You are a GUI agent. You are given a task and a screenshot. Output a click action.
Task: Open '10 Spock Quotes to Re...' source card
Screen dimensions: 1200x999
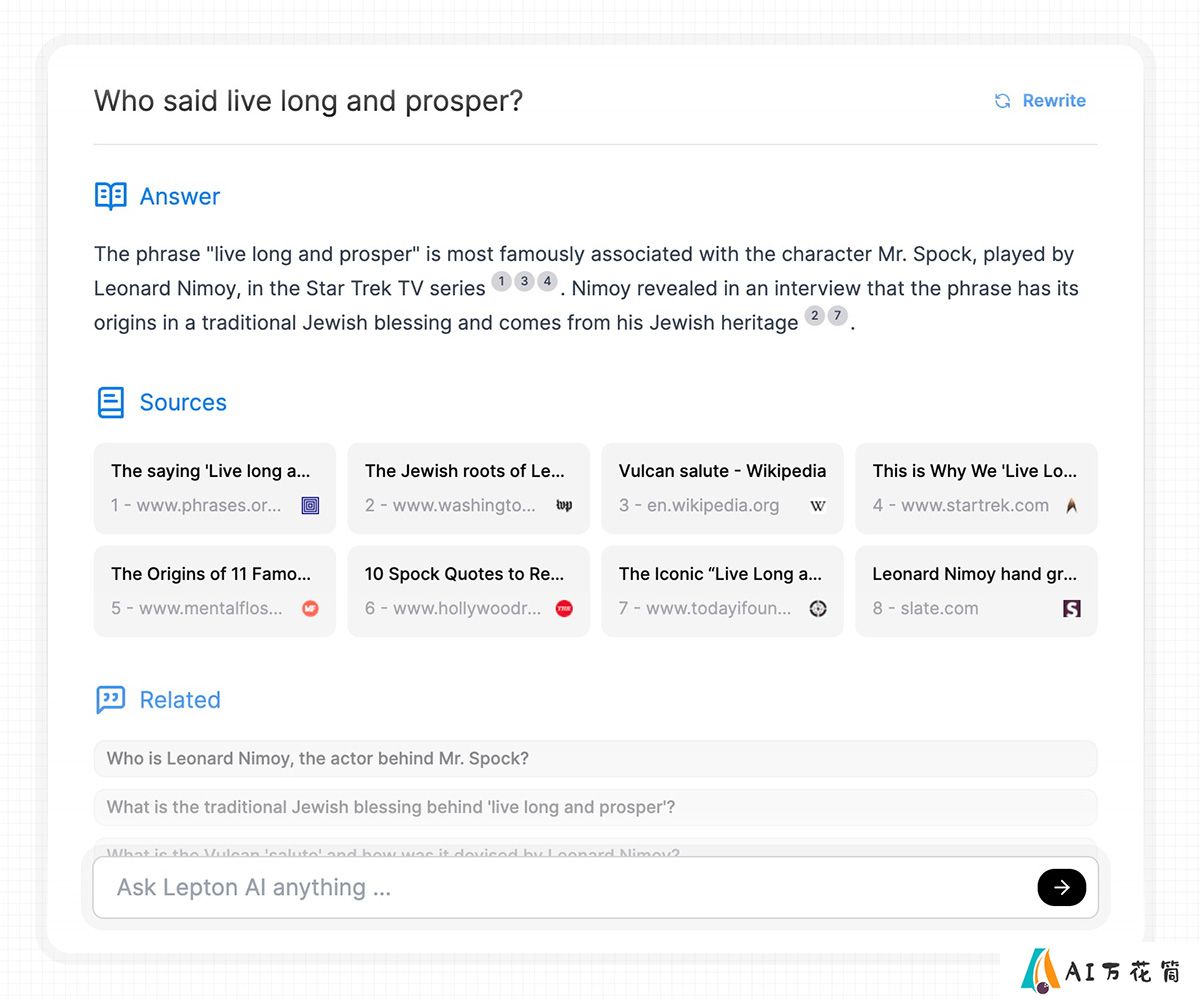point(469,591)
